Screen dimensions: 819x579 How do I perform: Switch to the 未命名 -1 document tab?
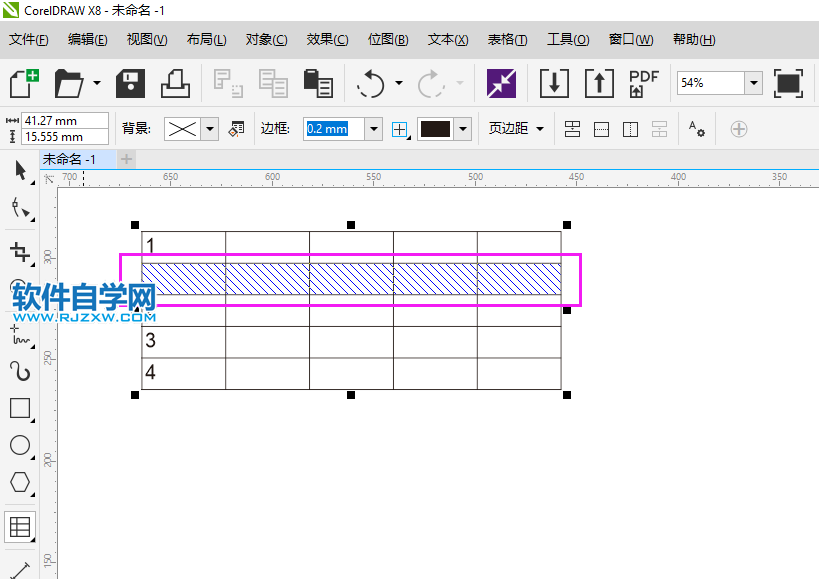click(77, 159)
